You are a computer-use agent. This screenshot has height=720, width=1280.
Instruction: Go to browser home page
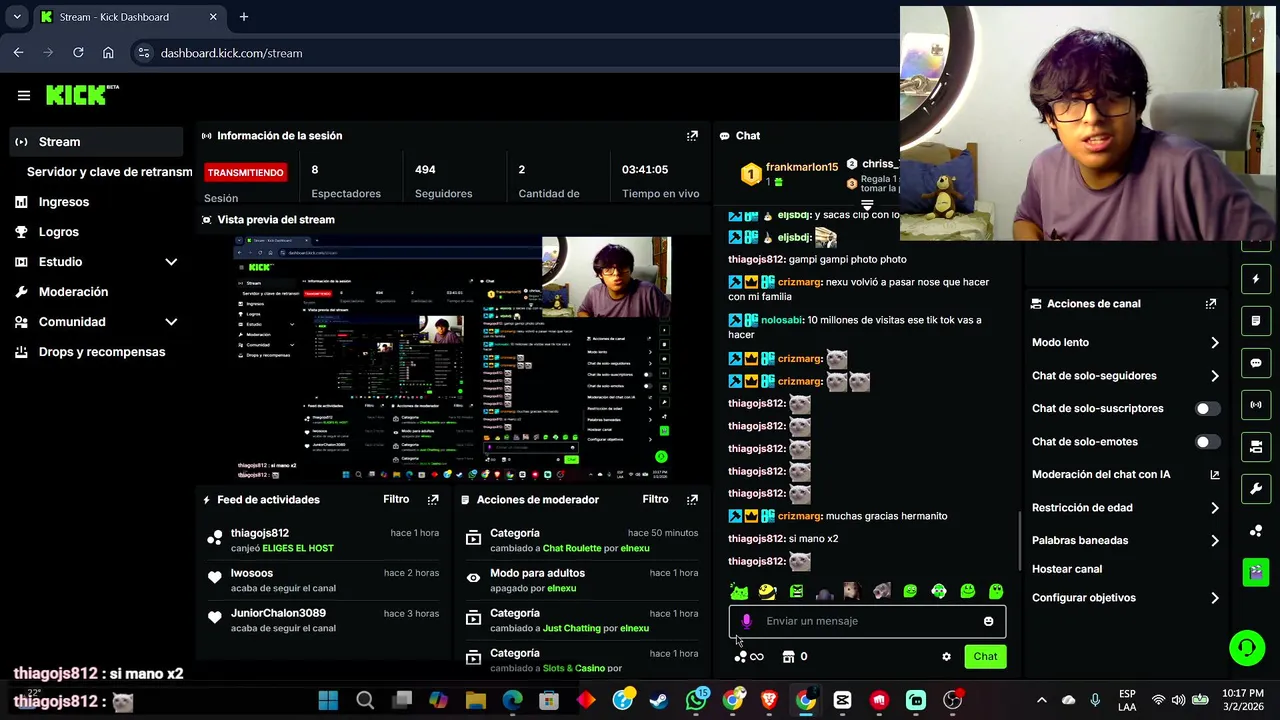(108, 53)
